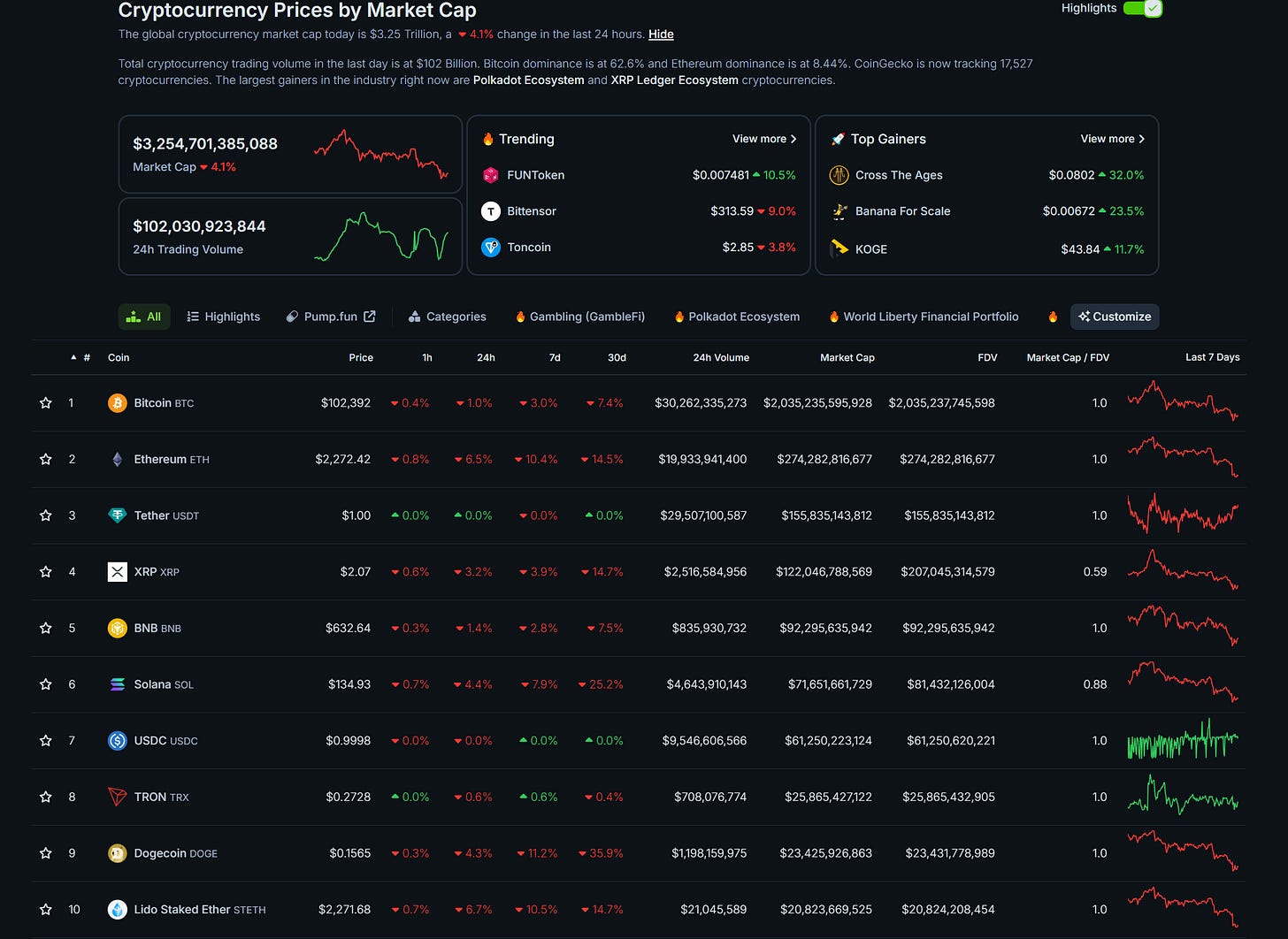Sort table by FDV column
1288x939 pixels.
(987, 357)
